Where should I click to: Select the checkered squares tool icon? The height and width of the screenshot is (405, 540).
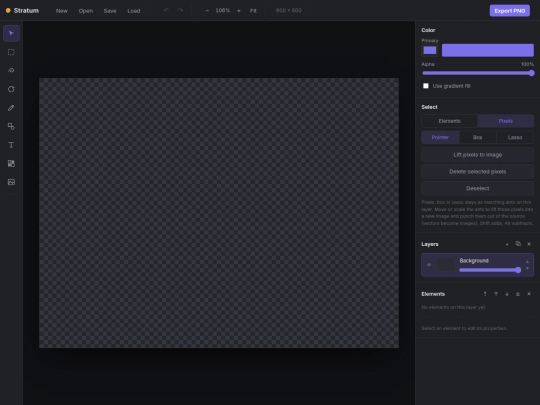click(11, 164)
